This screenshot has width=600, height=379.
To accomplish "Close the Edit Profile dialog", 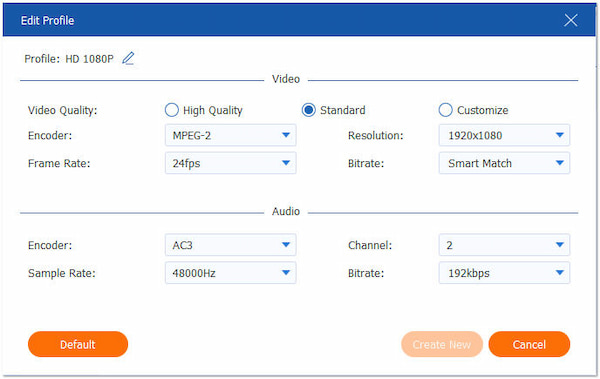I will click(571, 20).
